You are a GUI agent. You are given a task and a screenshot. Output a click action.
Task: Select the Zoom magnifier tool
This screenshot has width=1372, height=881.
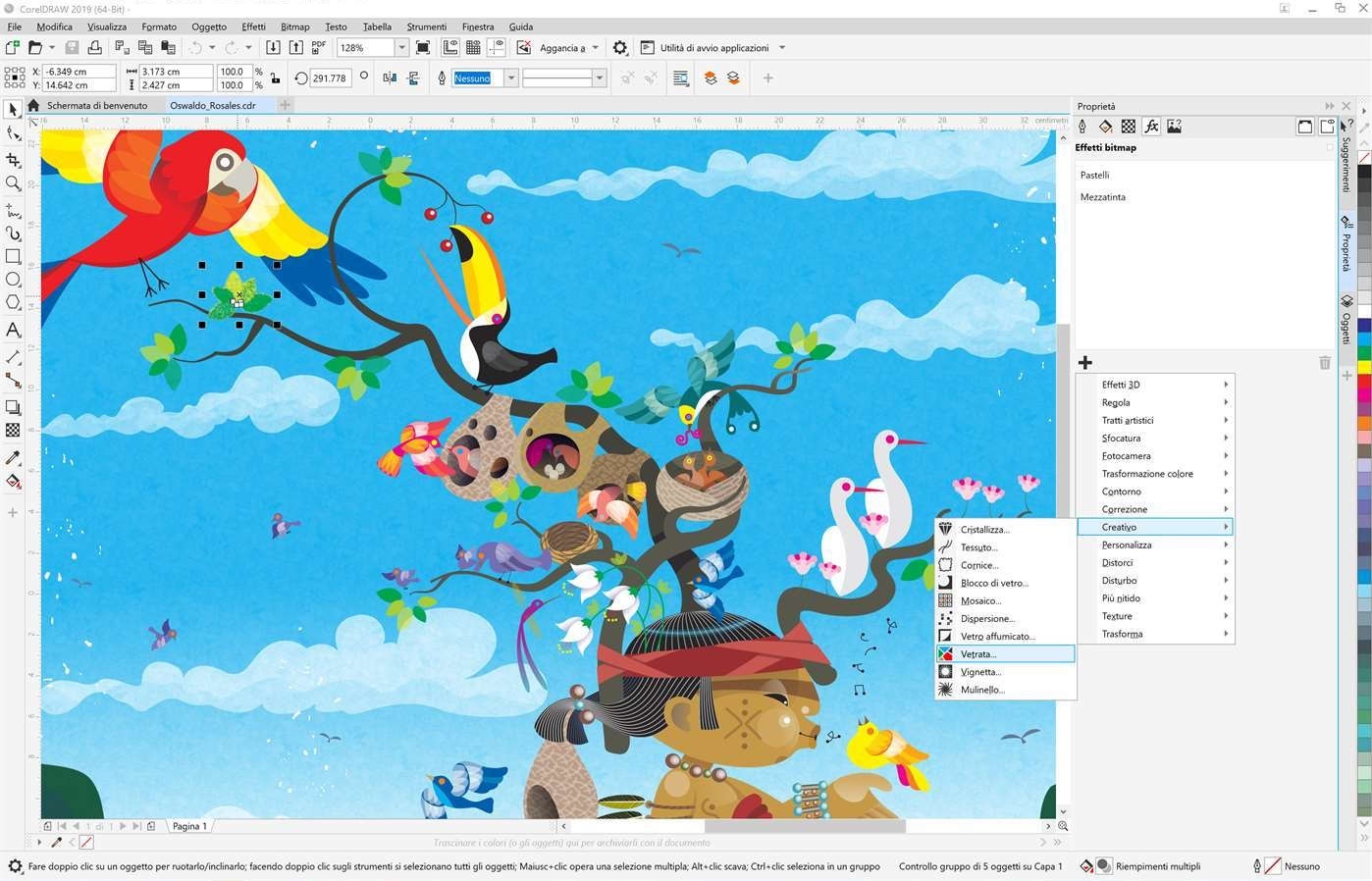click(x=13, y=183)
